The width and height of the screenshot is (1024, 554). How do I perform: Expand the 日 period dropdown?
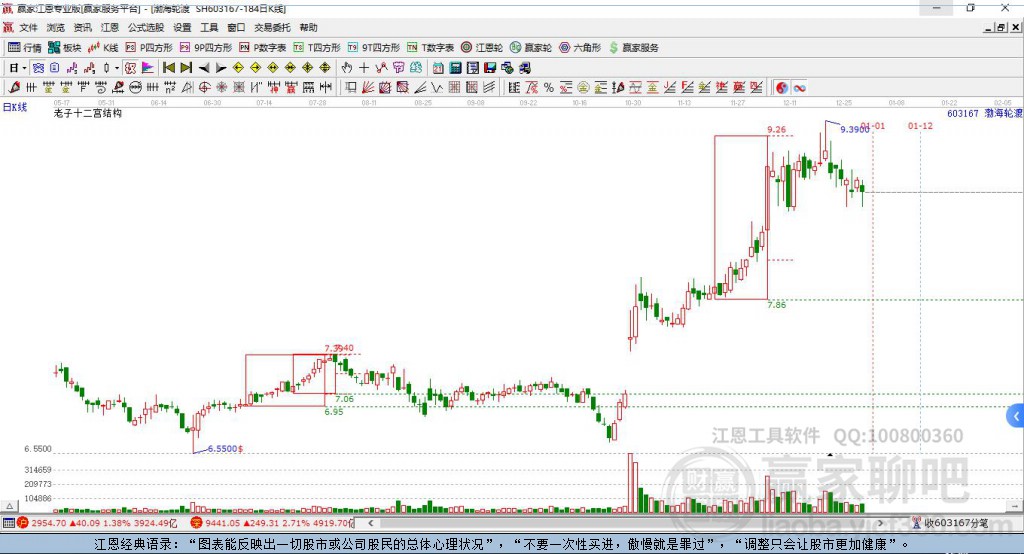tap(24, 68)
